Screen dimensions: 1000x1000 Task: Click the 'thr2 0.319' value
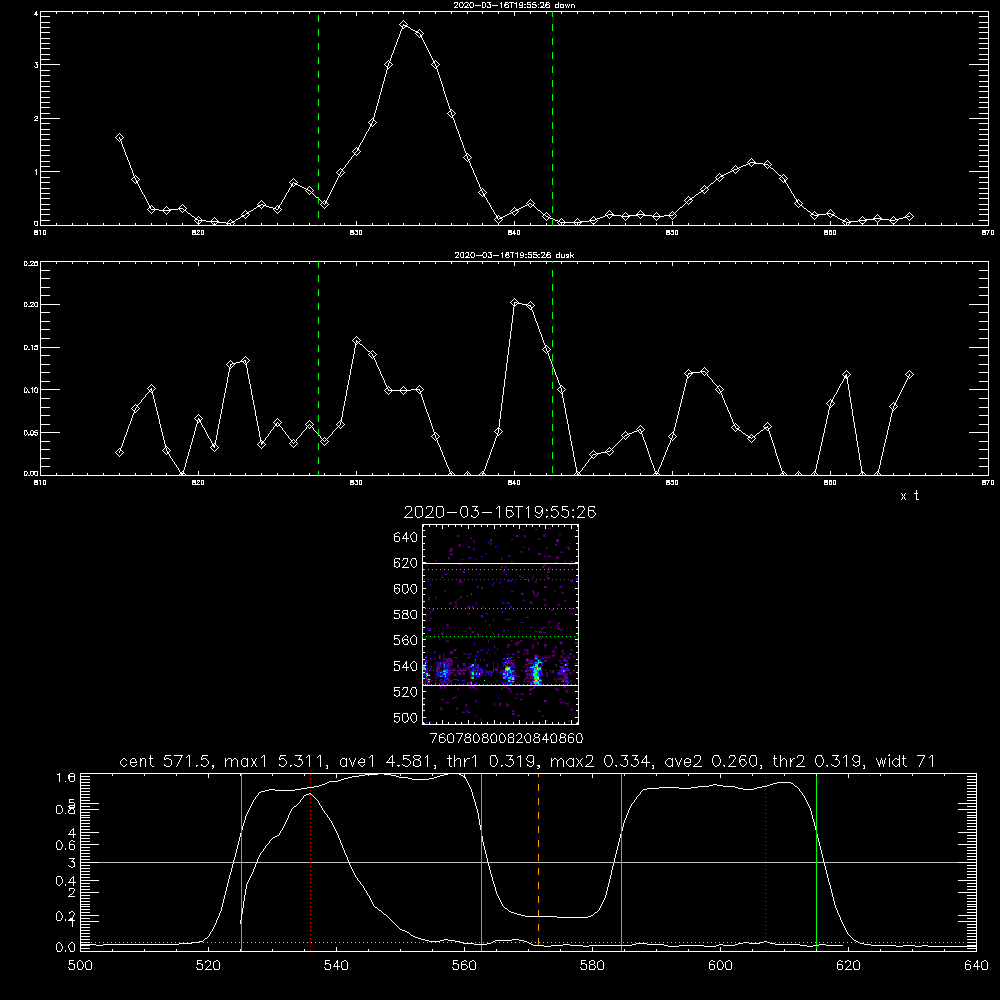coord(818,761)
